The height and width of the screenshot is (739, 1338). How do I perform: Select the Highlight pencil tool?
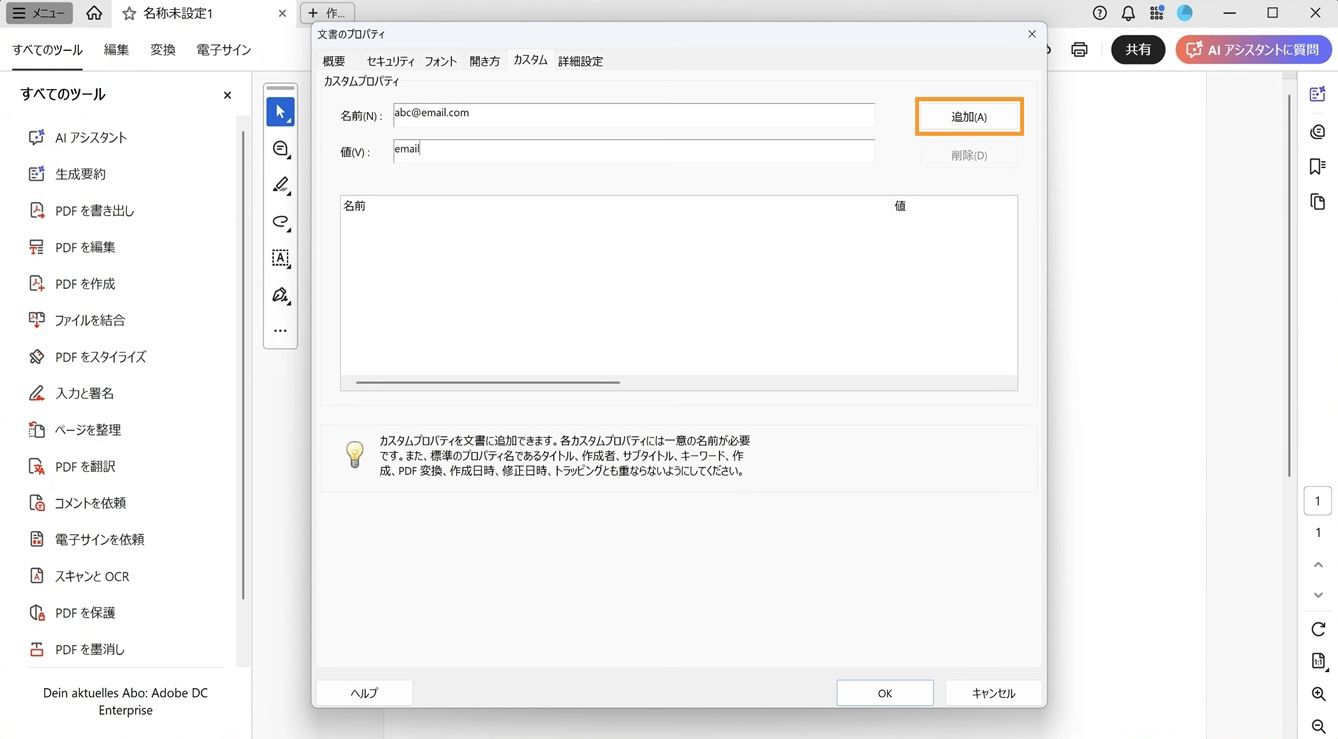tap(281, 185)
